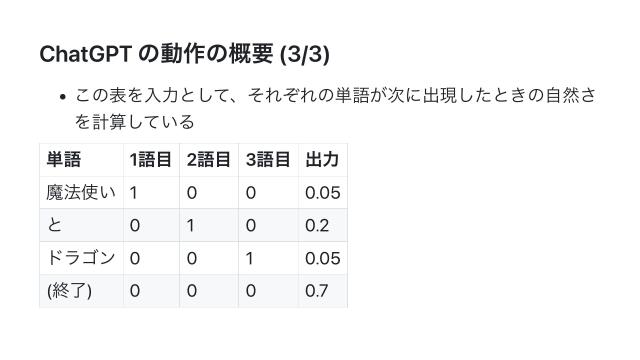The image size is (640, 360).
Task: Click the 1 in ドラゴン row
Action: click(268, 258)
